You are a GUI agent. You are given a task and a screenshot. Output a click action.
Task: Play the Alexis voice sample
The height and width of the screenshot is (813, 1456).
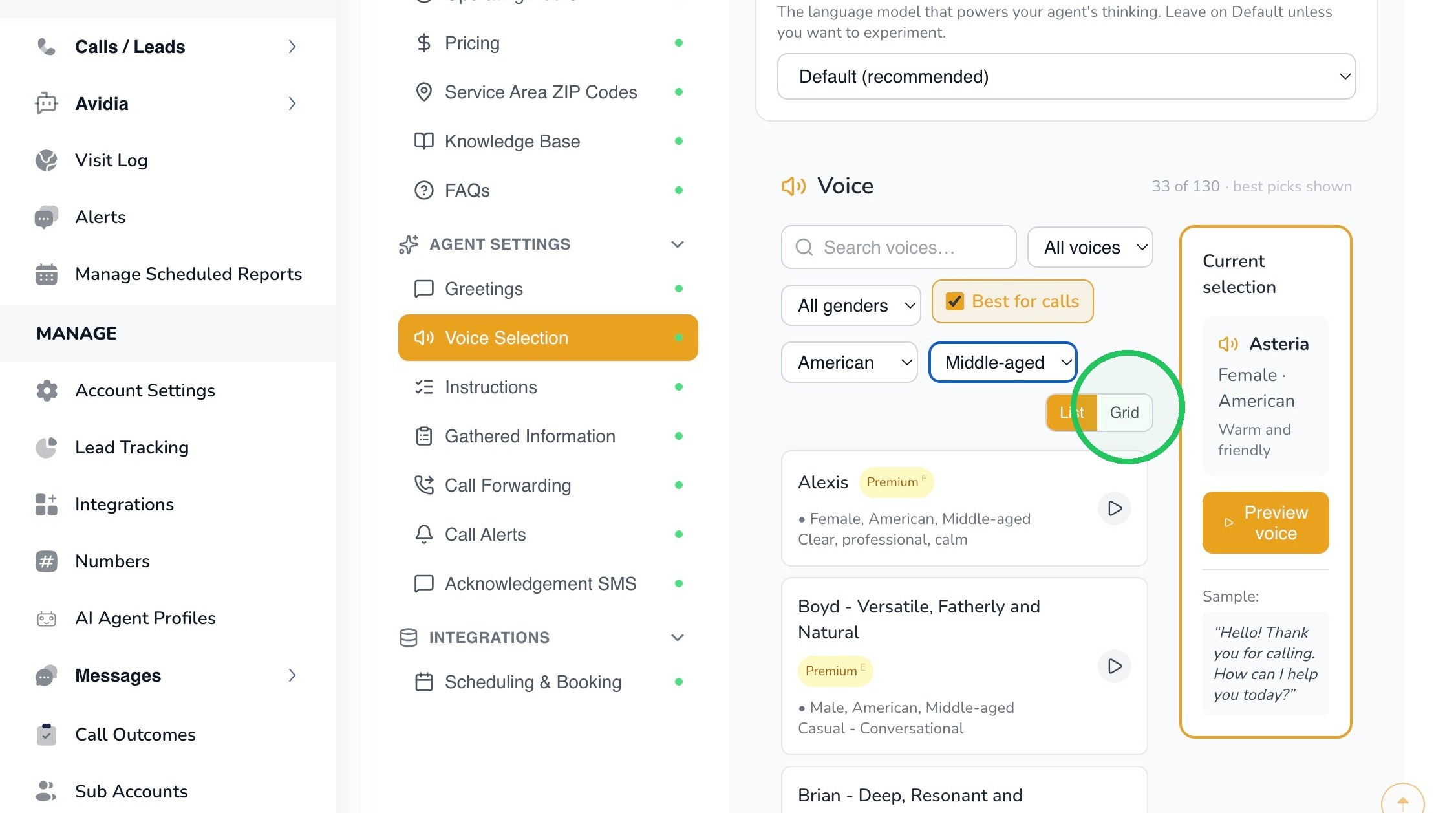1115,508
